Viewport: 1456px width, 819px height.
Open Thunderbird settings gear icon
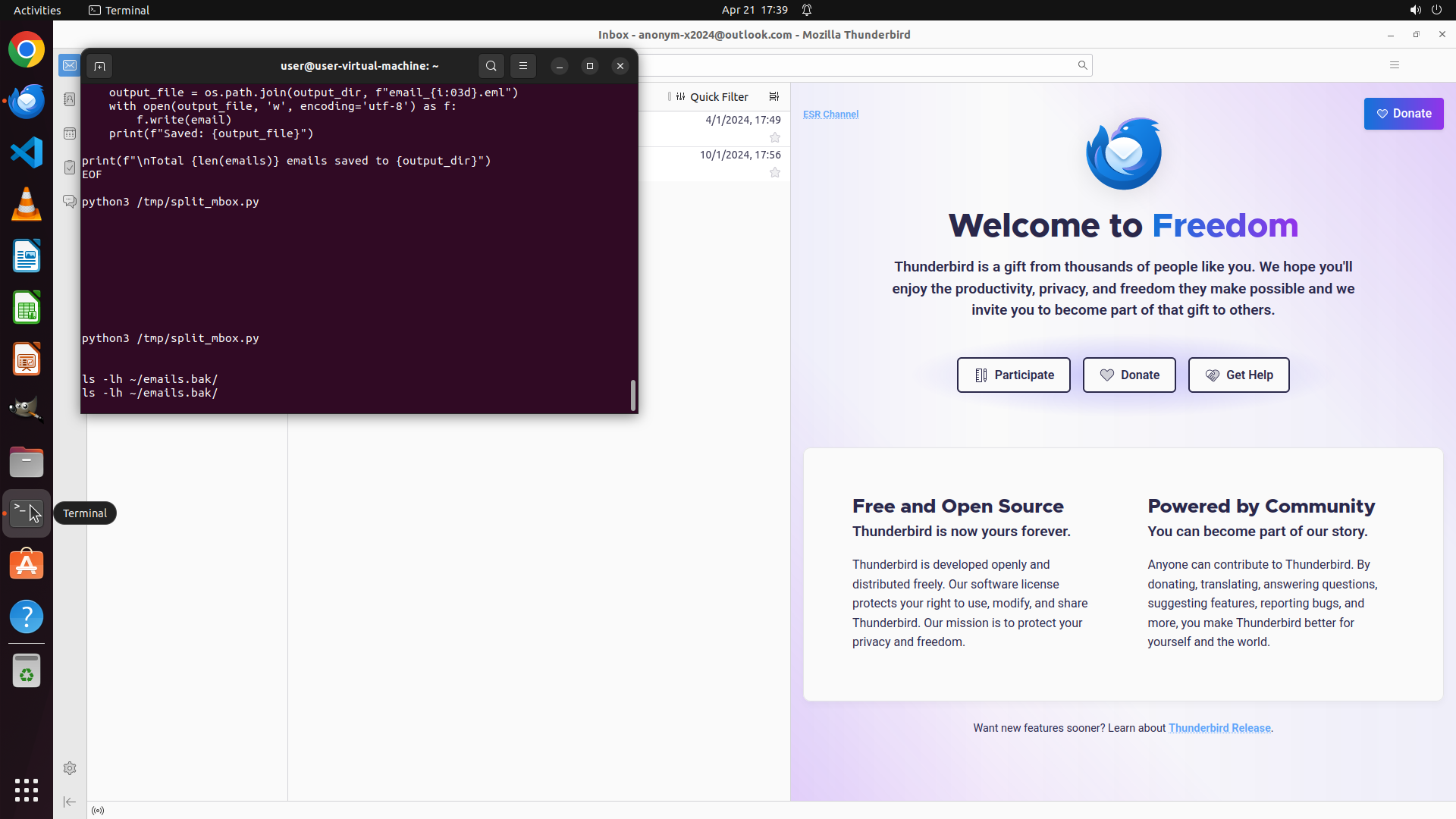point(70,768)
